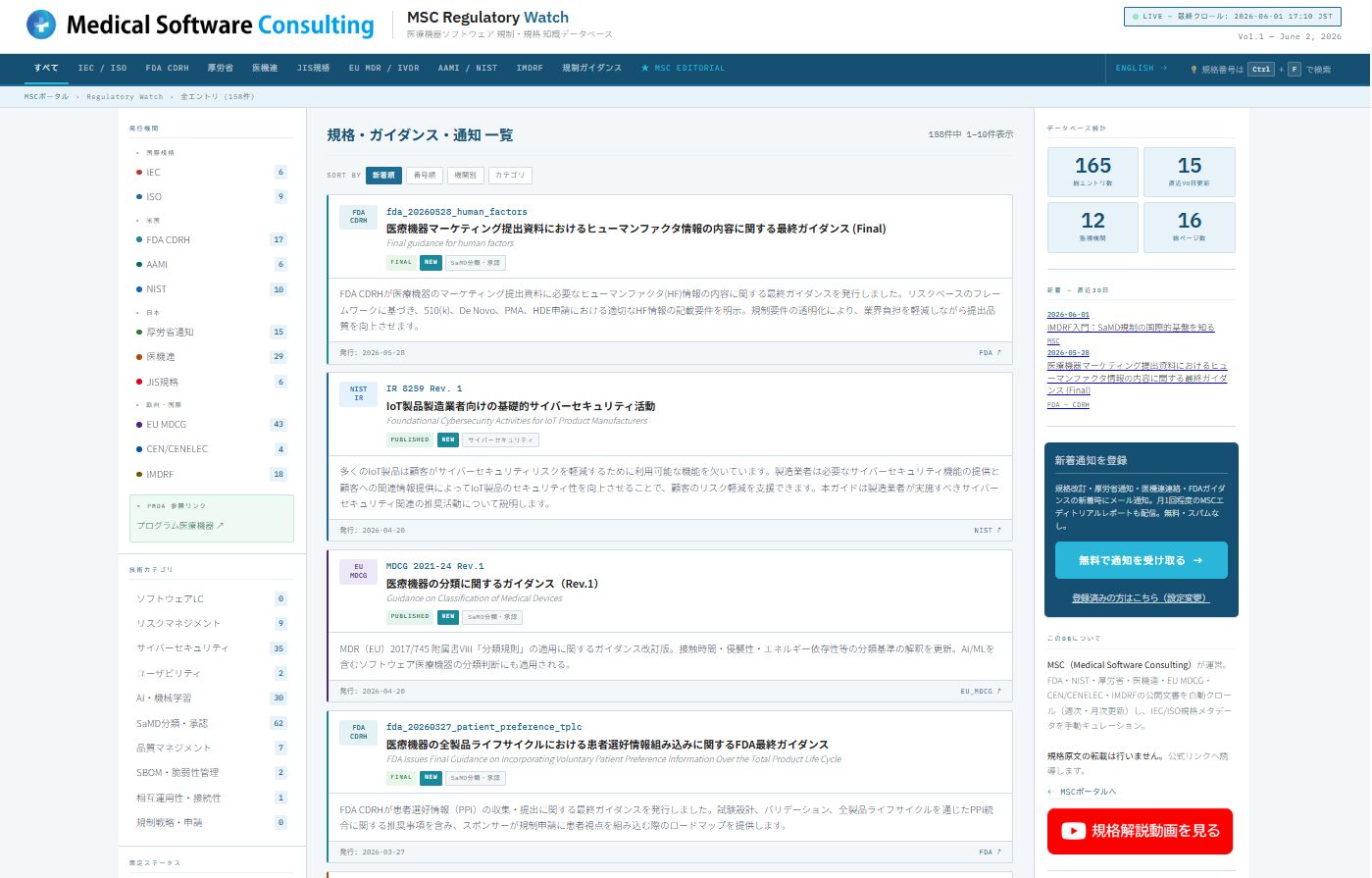Screen dimensions: 1372x878
Task: Filter by the CEN/CENELEC issuer
Action: (211, 449)
